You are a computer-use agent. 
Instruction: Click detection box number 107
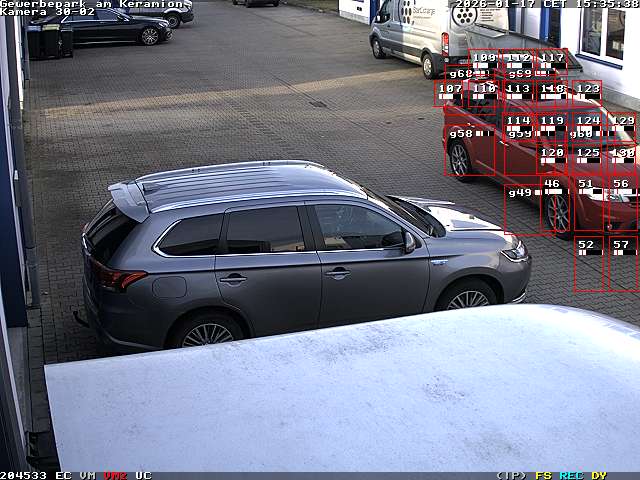pos(450,93)
